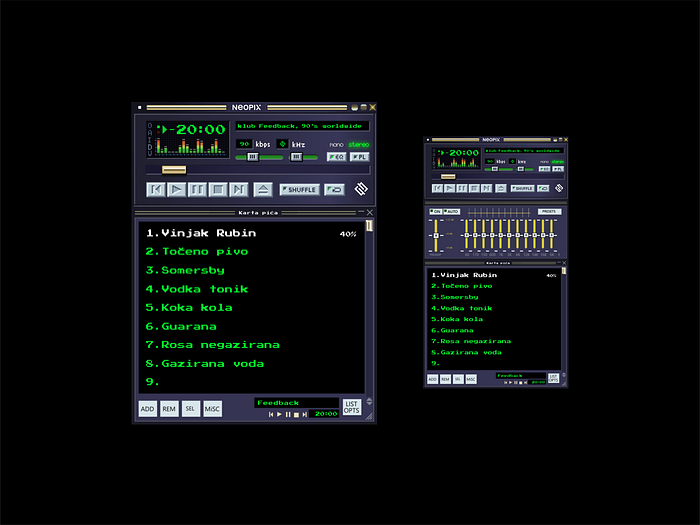
Task: Click Eject button in the small player
Action: [501, 188]
